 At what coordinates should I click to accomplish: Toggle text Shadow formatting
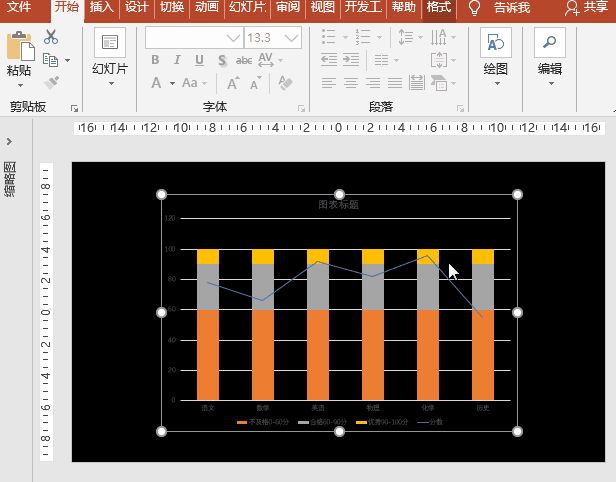[222, 60]
